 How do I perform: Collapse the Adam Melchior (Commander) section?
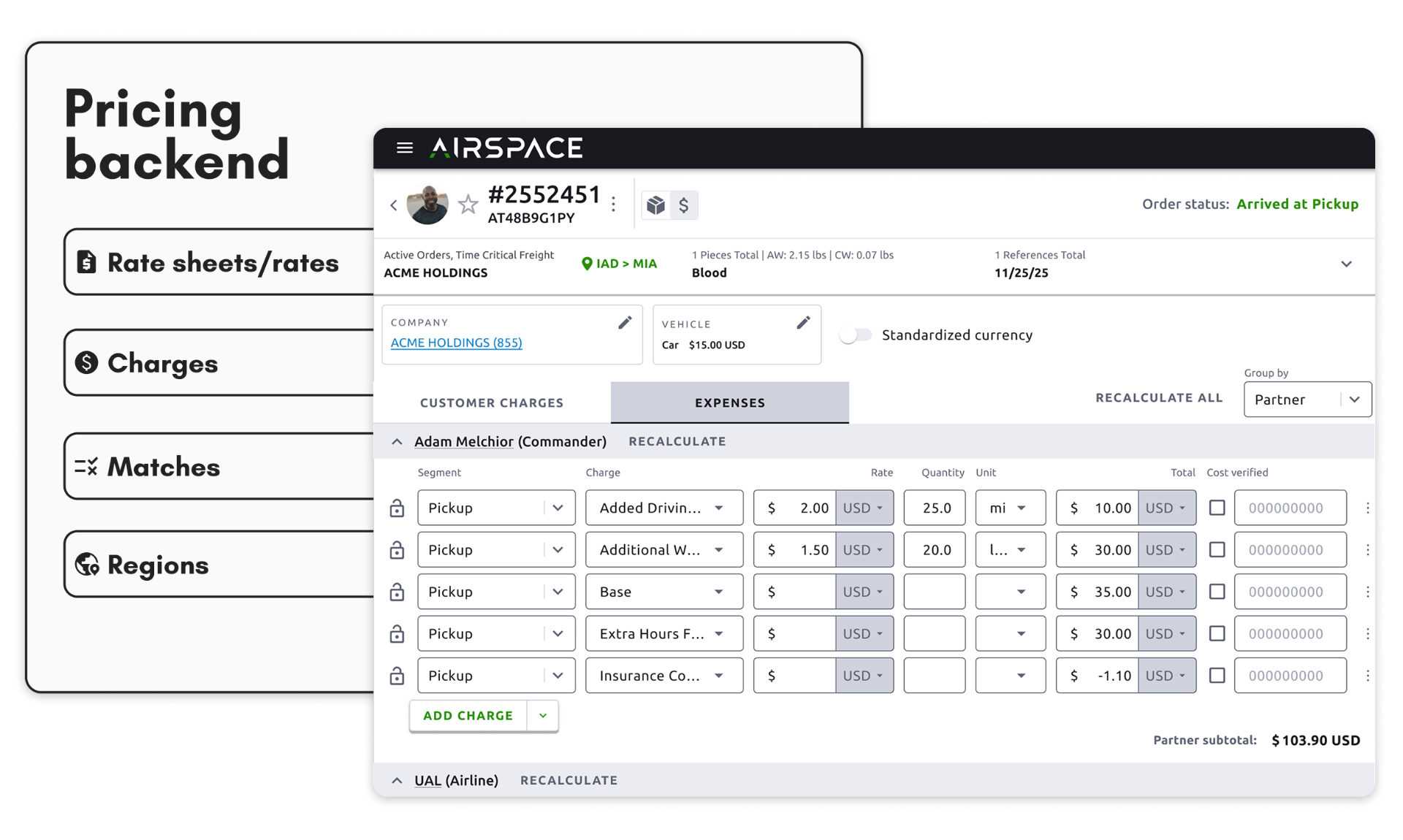(x=397, y=442)
